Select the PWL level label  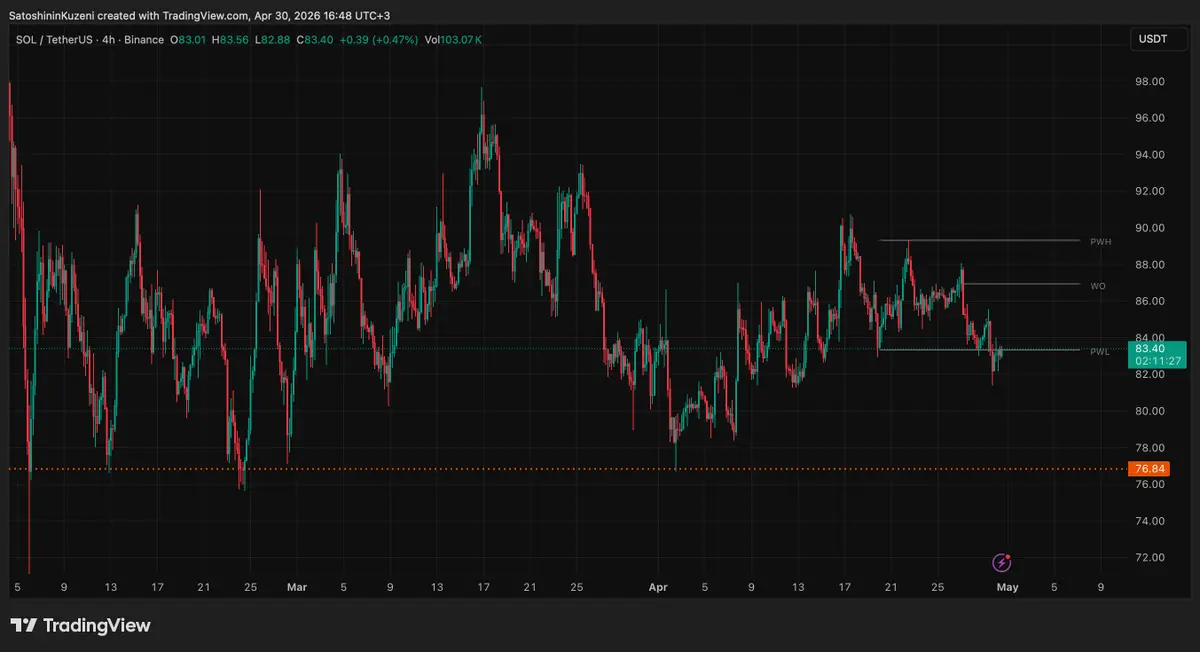pos(1100,352)
